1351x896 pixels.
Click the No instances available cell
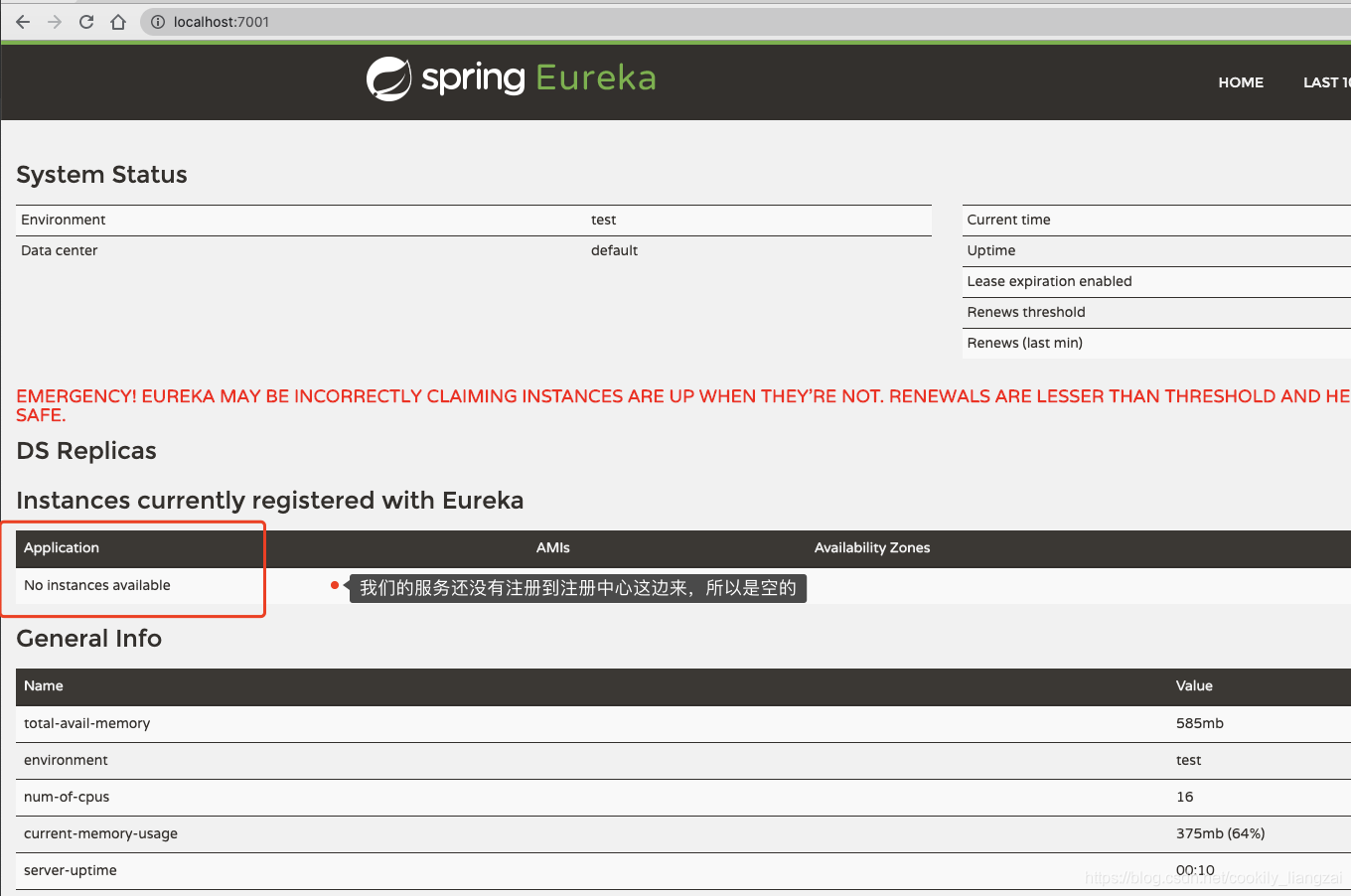click(x=97, y=585)
